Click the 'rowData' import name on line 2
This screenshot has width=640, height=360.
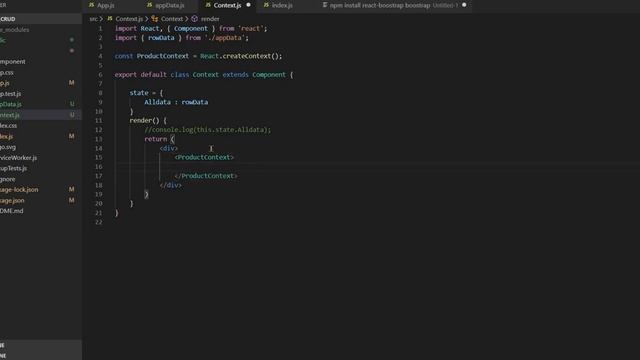(x=161, y=38)
